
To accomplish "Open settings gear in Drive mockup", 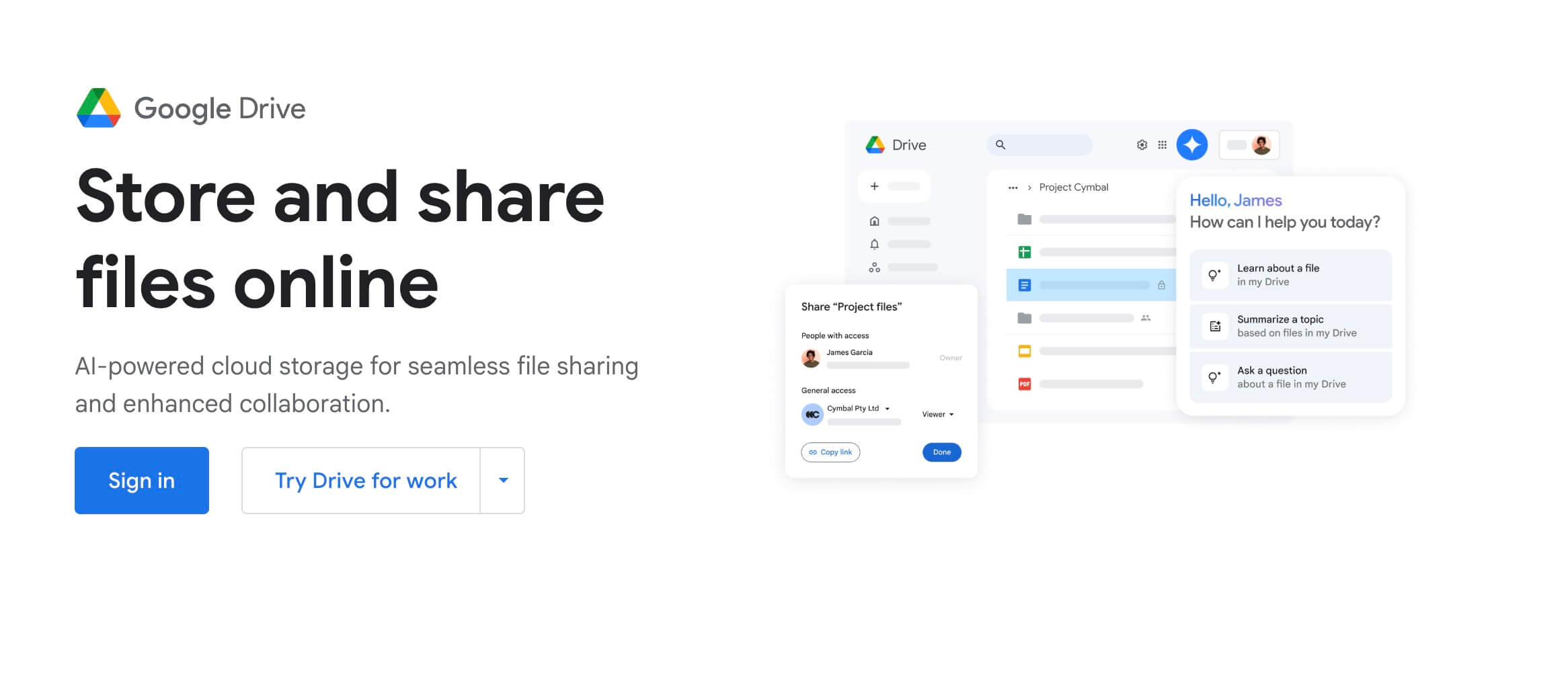I will [x=1142, y=145].
